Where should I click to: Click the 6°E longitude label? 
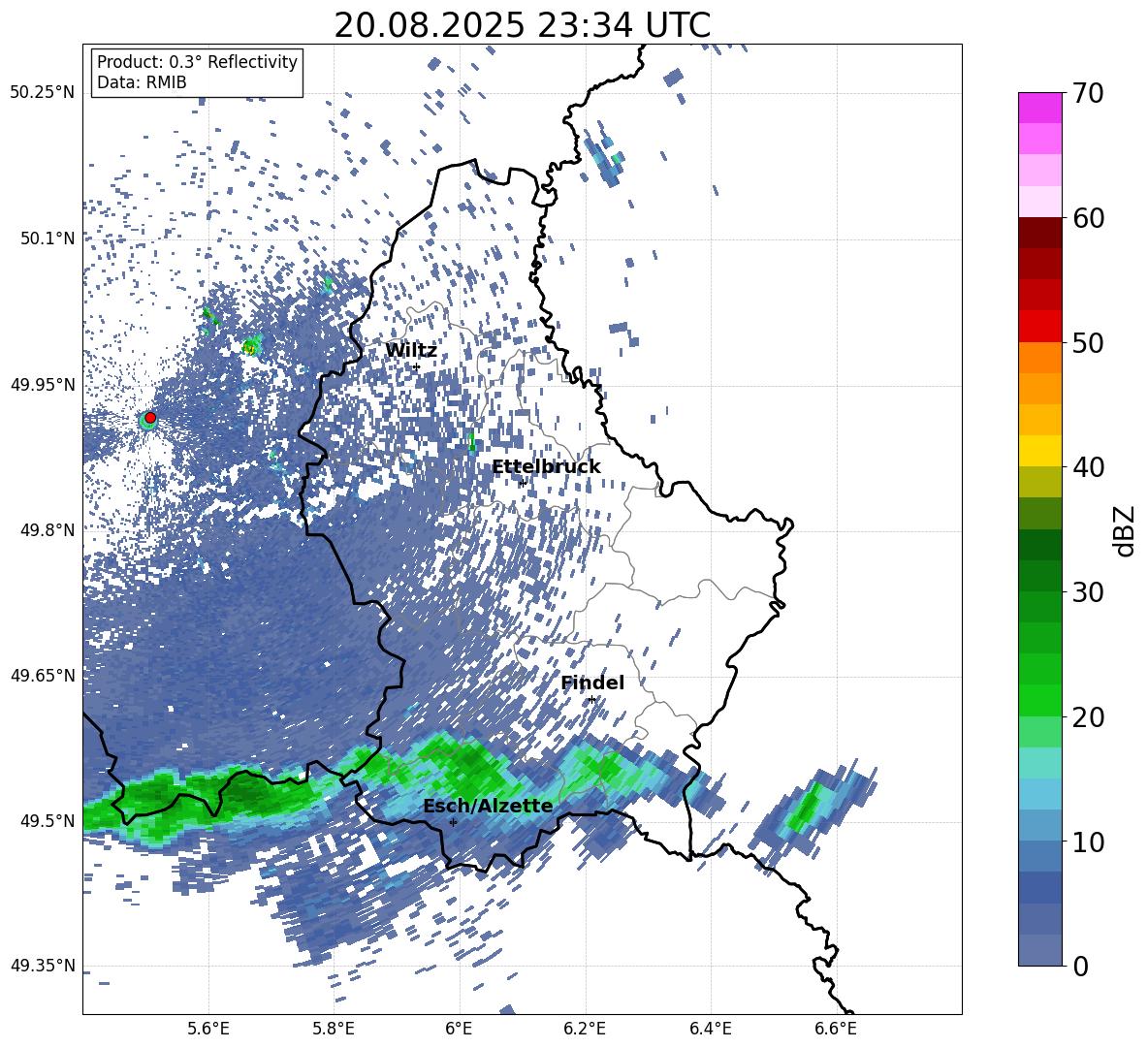(459, 1030)
